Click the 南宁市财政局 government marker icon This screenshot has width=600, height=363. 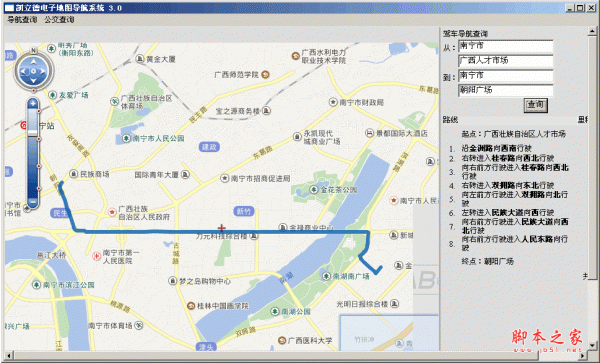pos(333,102)
